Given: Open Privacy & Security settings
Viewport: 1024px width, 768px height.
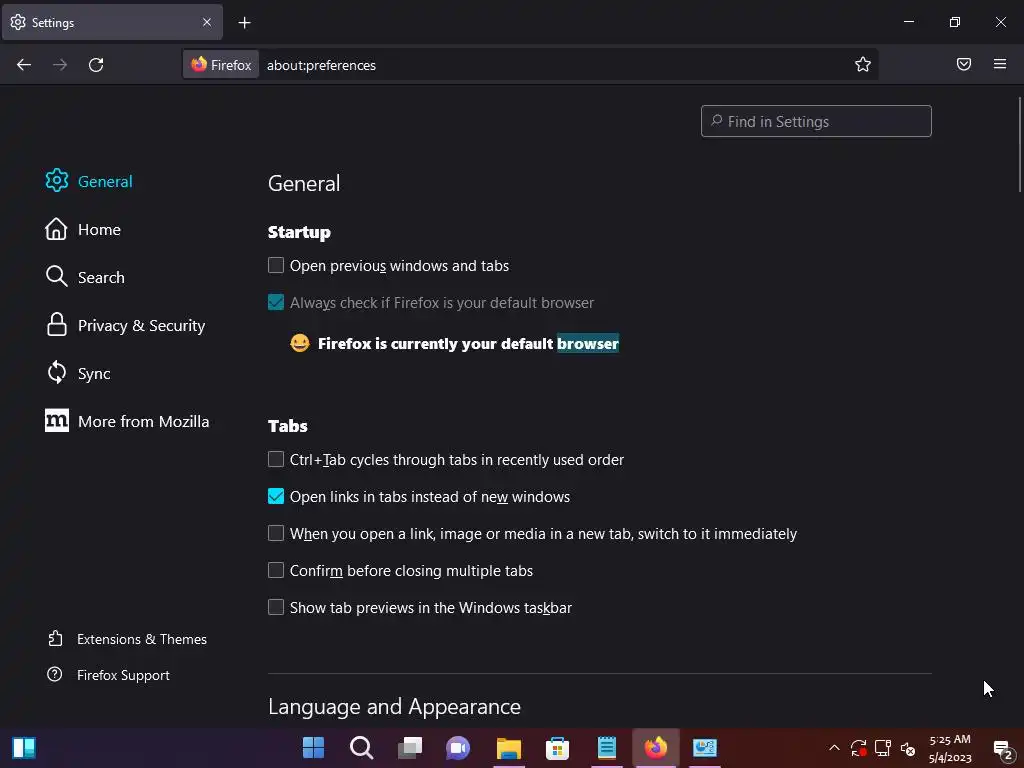Looking at the screenshot, I should click(125, 325).
